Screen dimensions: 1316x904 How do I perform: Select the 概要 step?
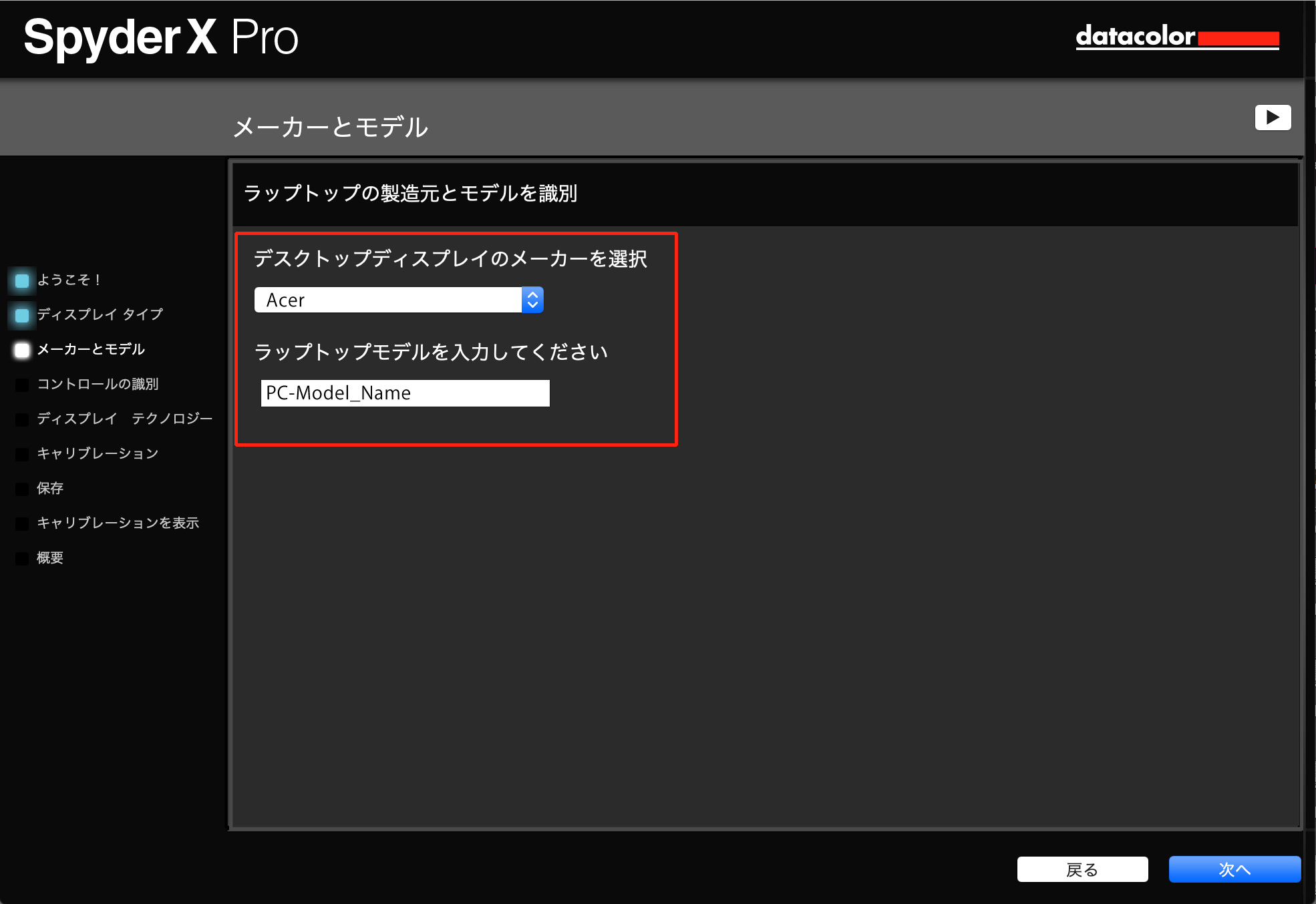[x=50, y=557]
